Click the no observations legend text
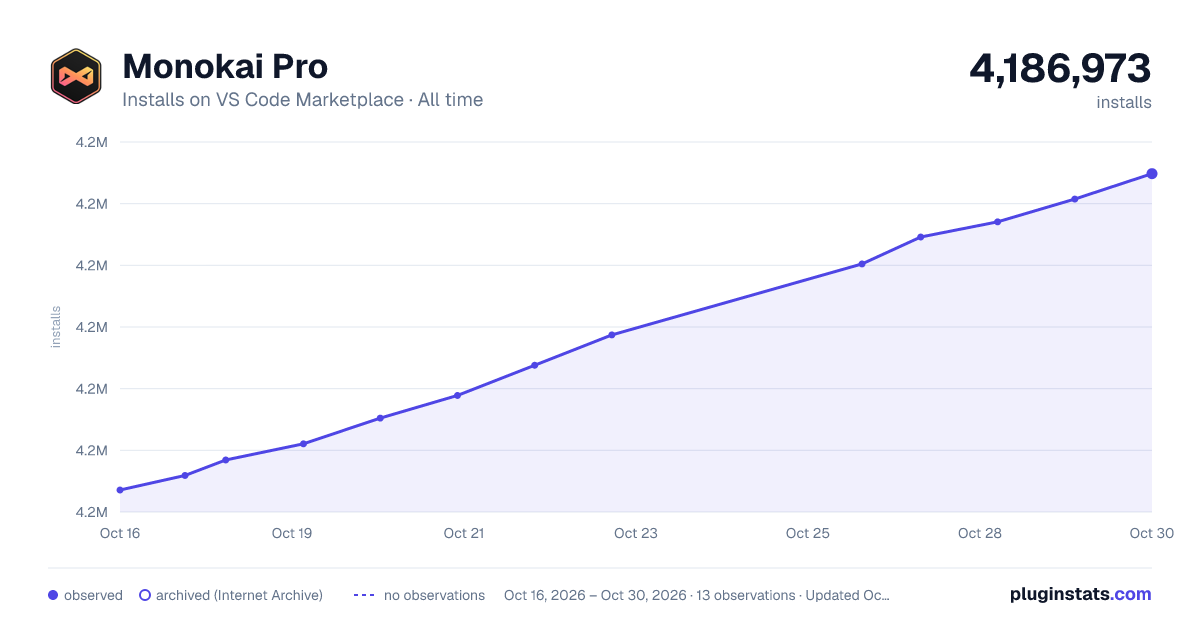This screenshot has width=1200, height=630. point(434,595)
